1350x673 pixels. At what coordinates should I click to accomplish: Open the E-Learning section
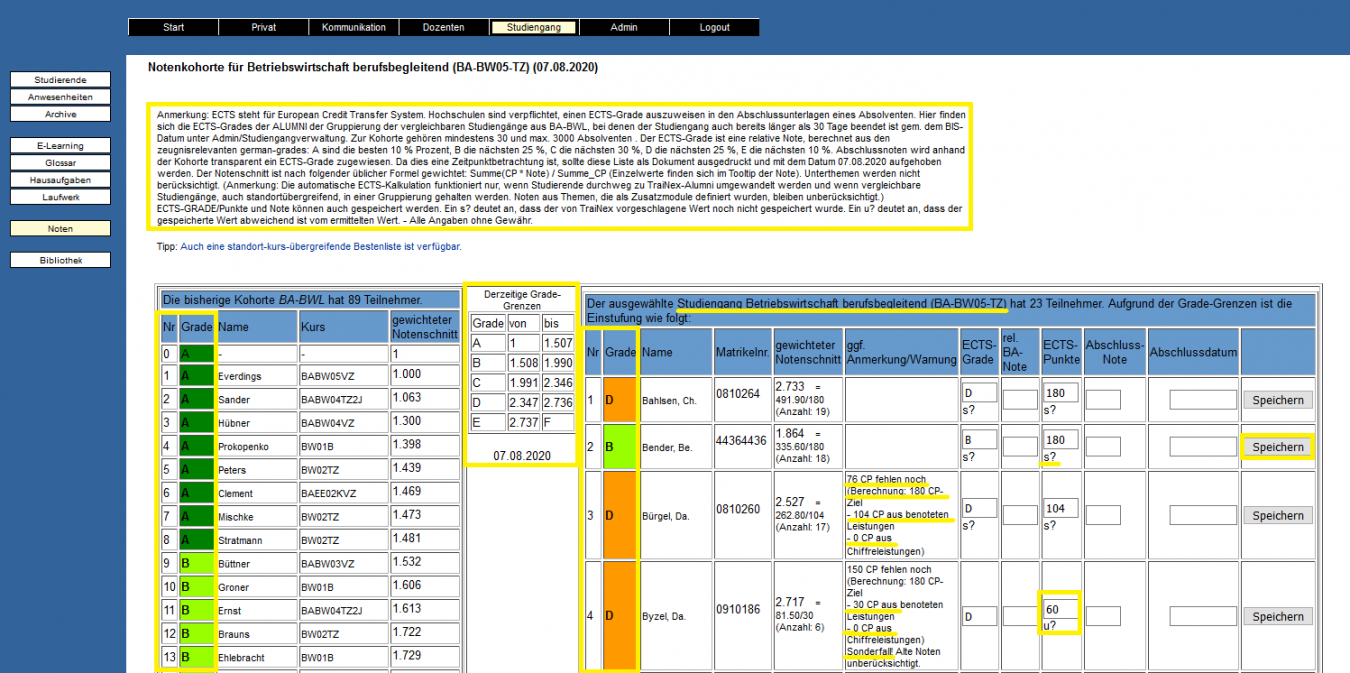click(60, 147)
